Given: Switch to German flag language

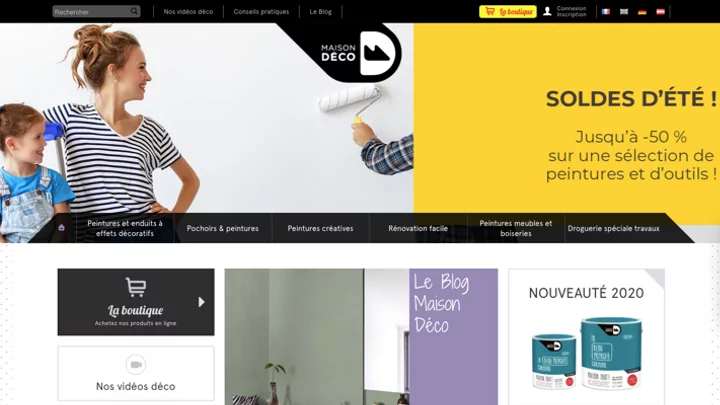Looking at the screenshot, I should 642,11.
